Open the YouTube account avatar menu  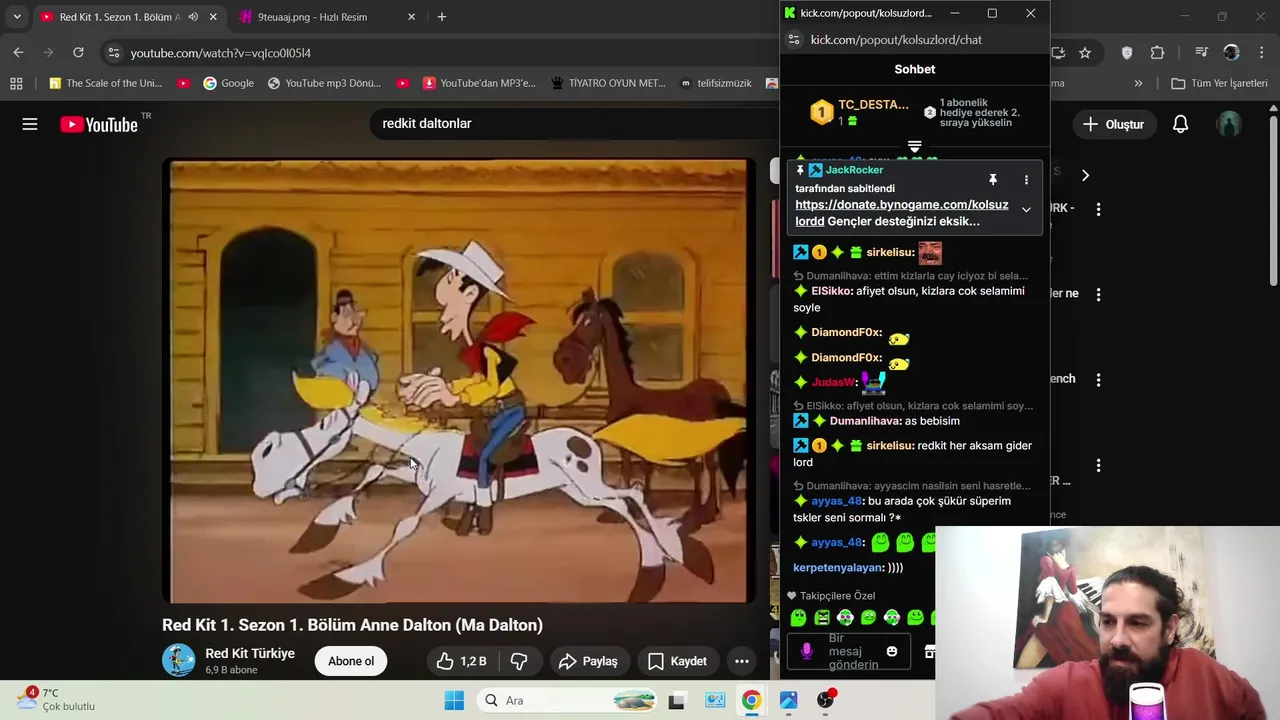[x=1229, y=124]
